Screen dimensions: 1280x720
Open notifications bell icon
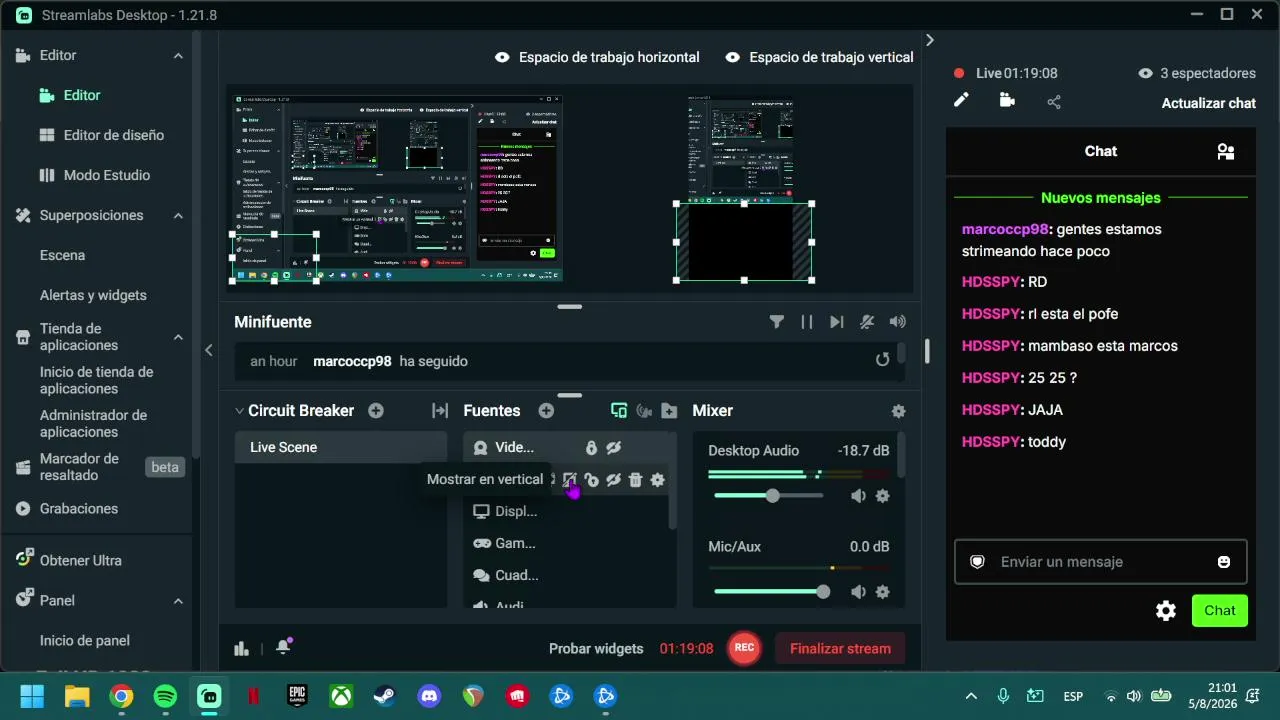coord(284,646)
